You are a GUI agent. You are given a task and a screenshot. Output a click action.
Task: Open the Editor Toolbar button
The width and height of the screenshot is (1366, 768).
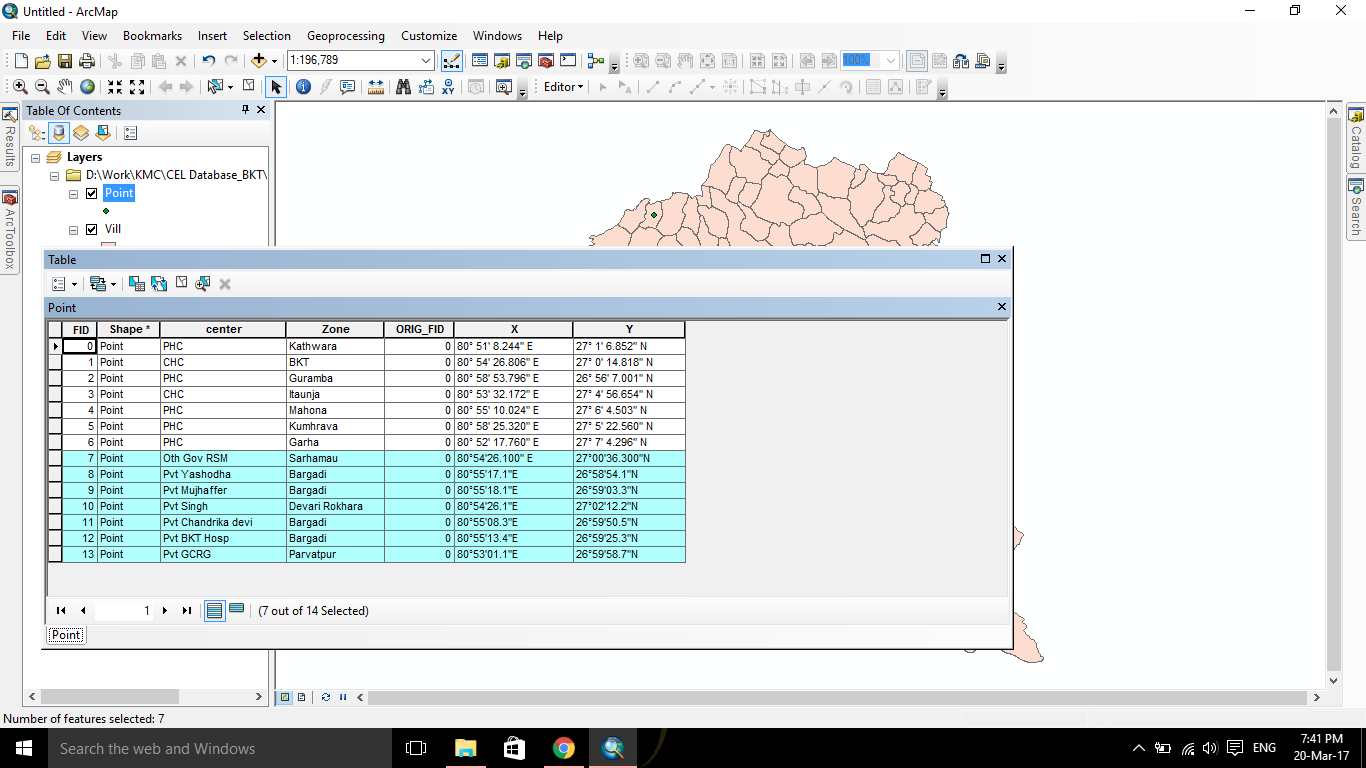pyautogui.click(x=451, y=61)
